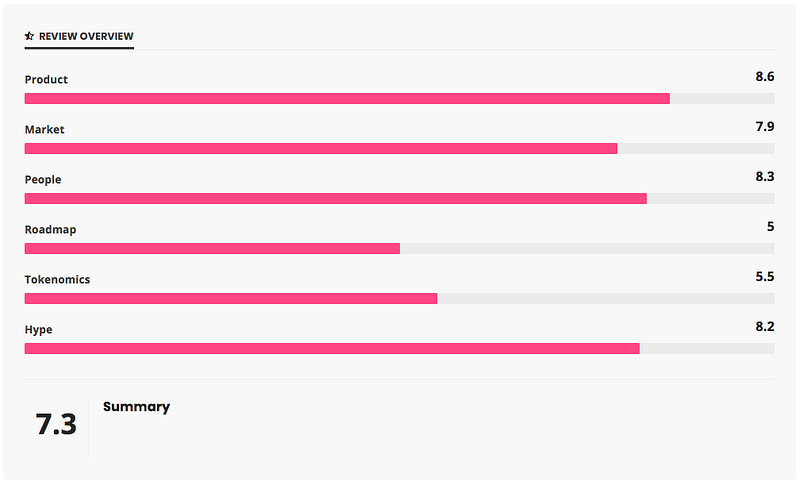Click the Product label
This screenshot has height=482, width=800.
pyautogui.click(x=46, y=80)
